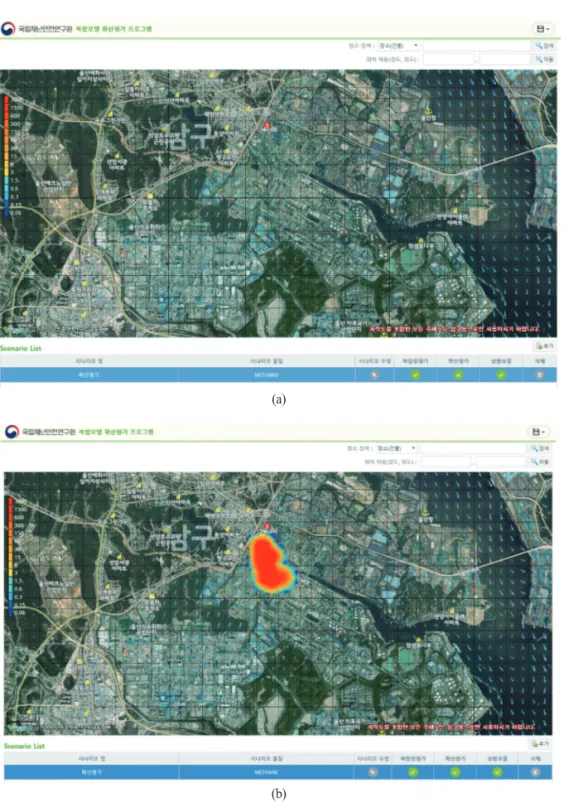
Task: Select the METHANE cell in figure (a) table
Action: point(267,375)
